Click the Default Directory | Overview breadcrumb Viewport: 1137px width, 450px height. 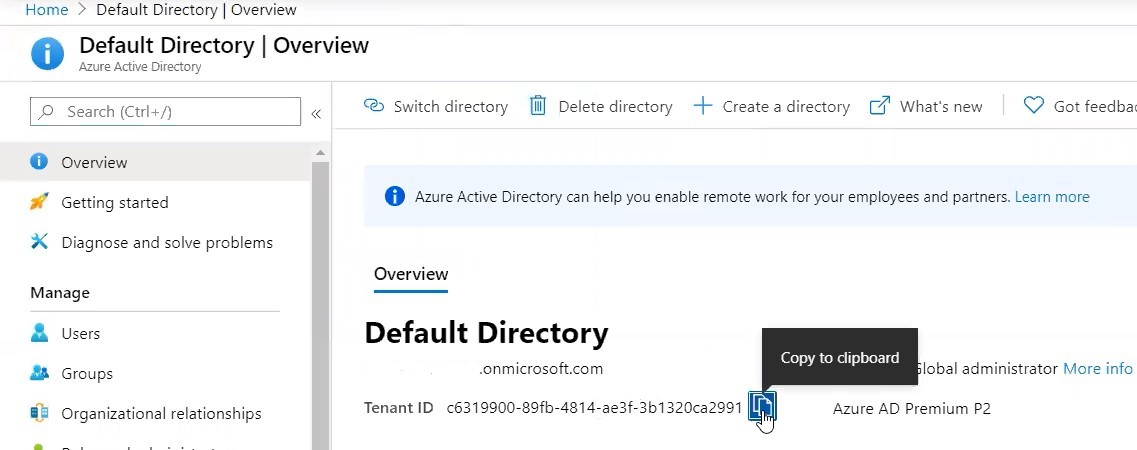pyautogui.click(x=196, y=10)
